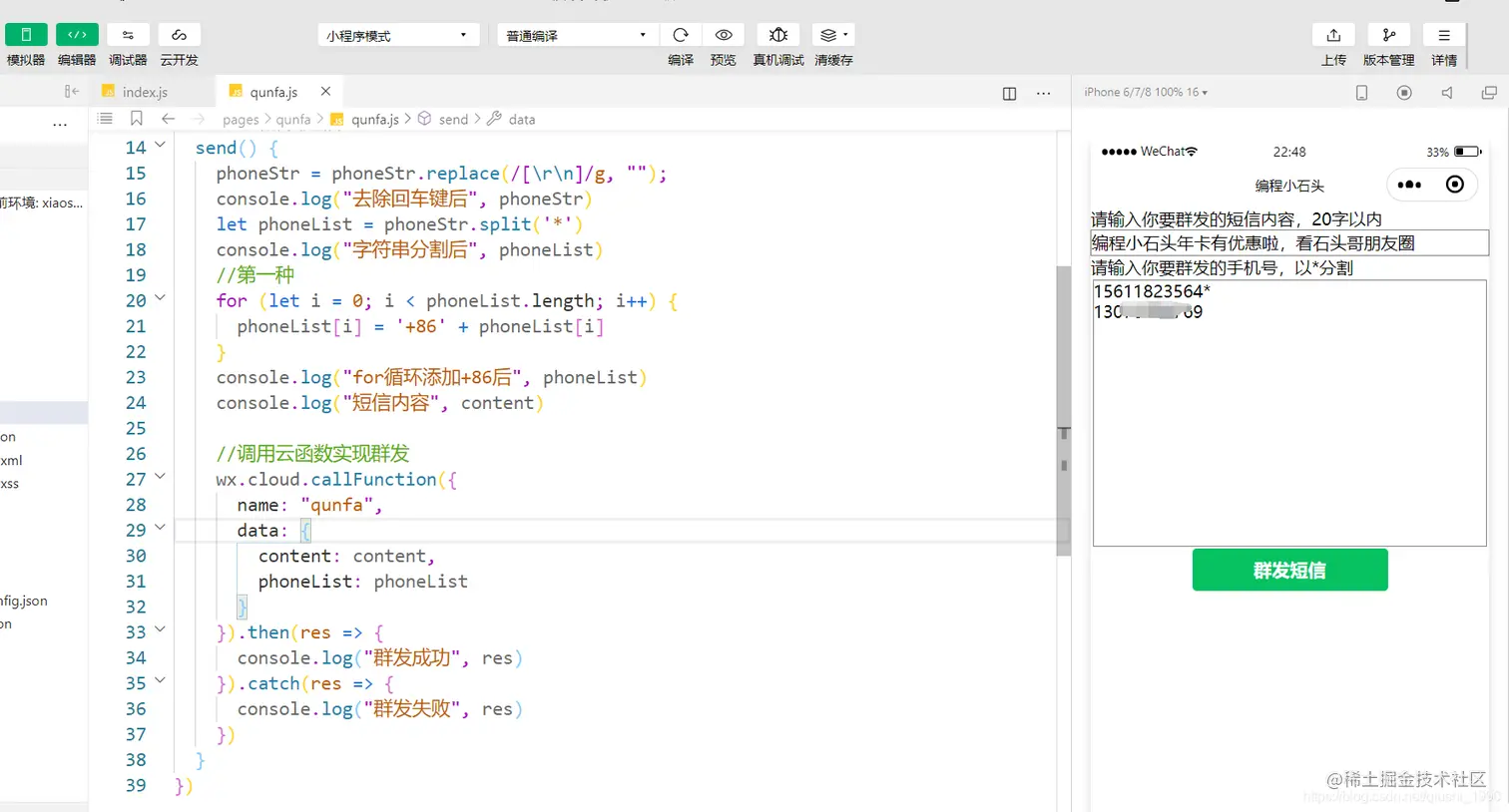The height and width of the screenshot is (812, 1509).
Task: Toggle the simulator panel button
Action: [26, 35]
